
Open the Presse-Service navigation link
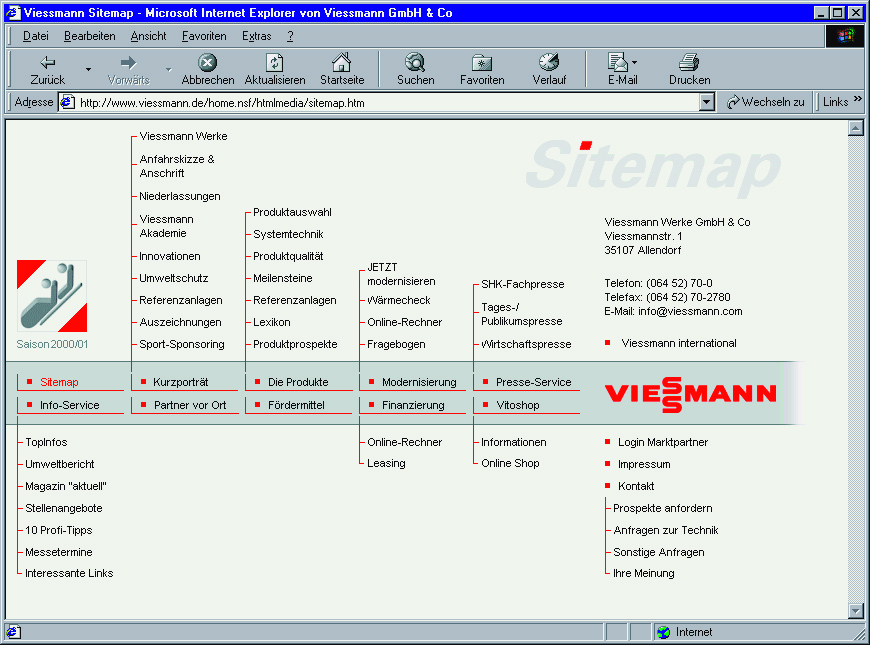pyautogui.click(x=533, y=382)
